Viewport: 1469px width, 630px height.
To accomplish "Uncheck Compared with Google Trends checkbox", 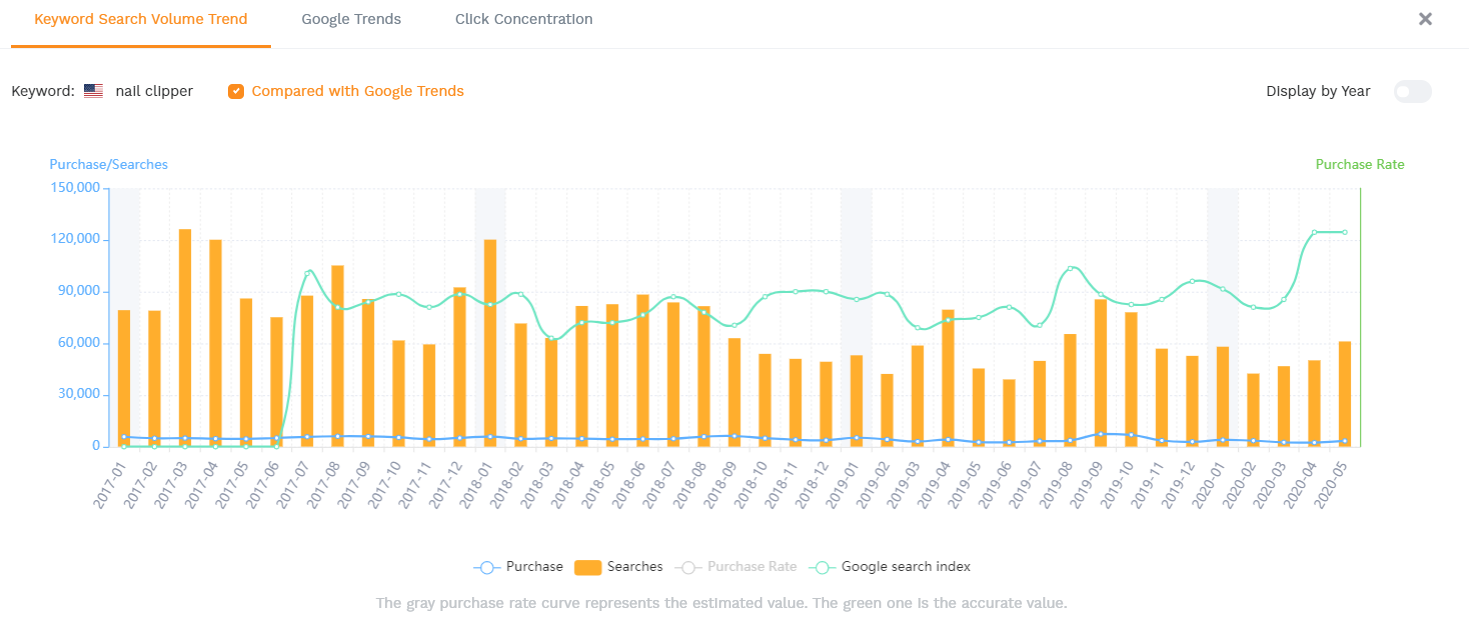I will [236, 91].
